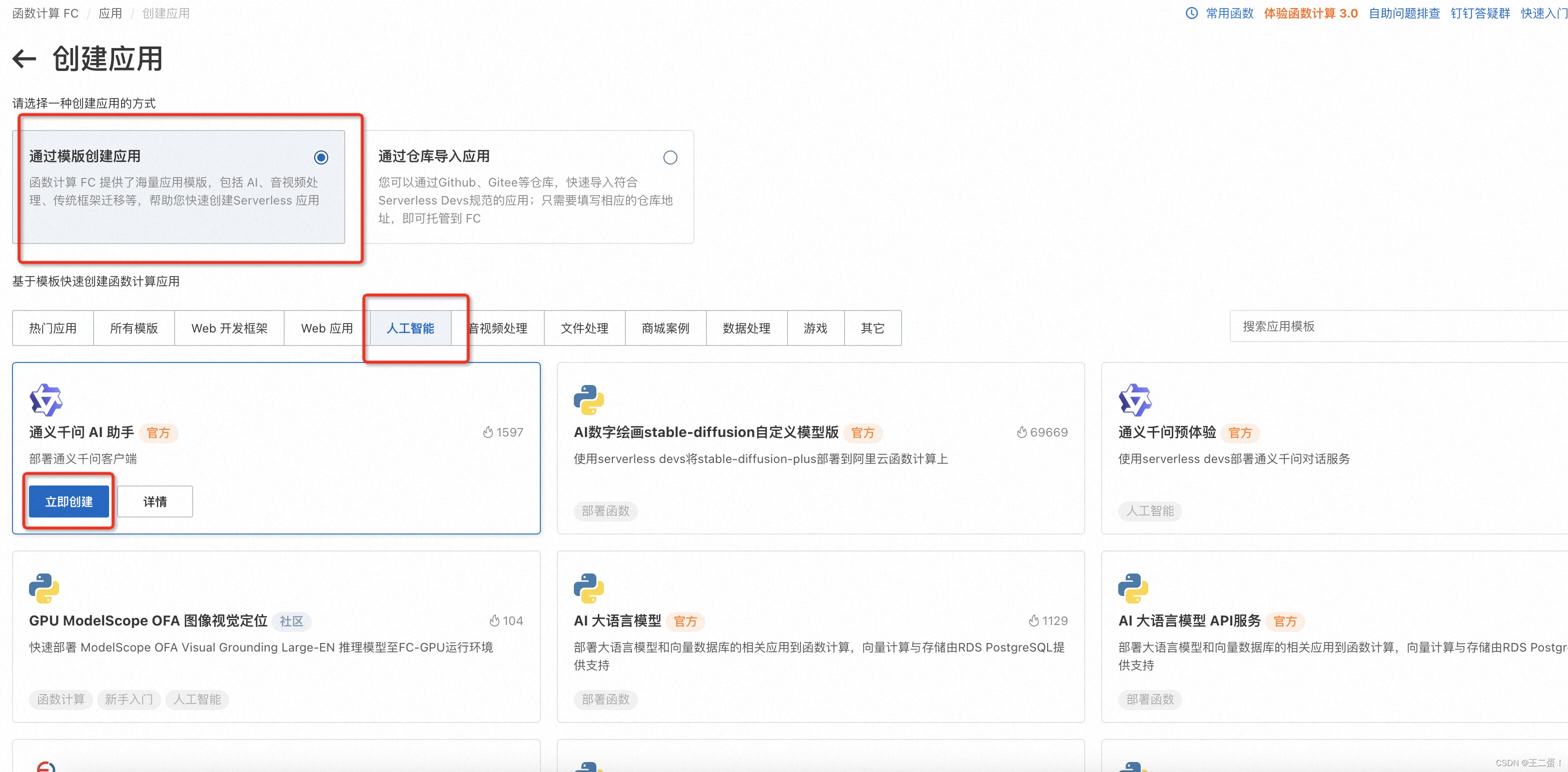Open the Web 应用 tab
Screen dimensions: 1568x772
point(327,328)
